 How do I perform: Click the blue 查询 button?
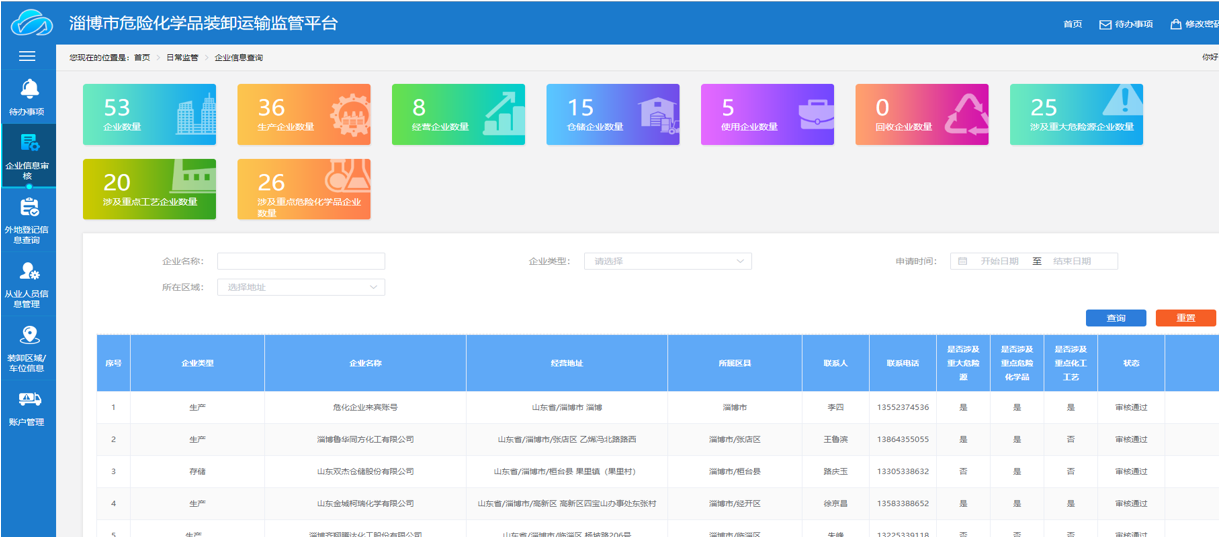[1115, 318]
